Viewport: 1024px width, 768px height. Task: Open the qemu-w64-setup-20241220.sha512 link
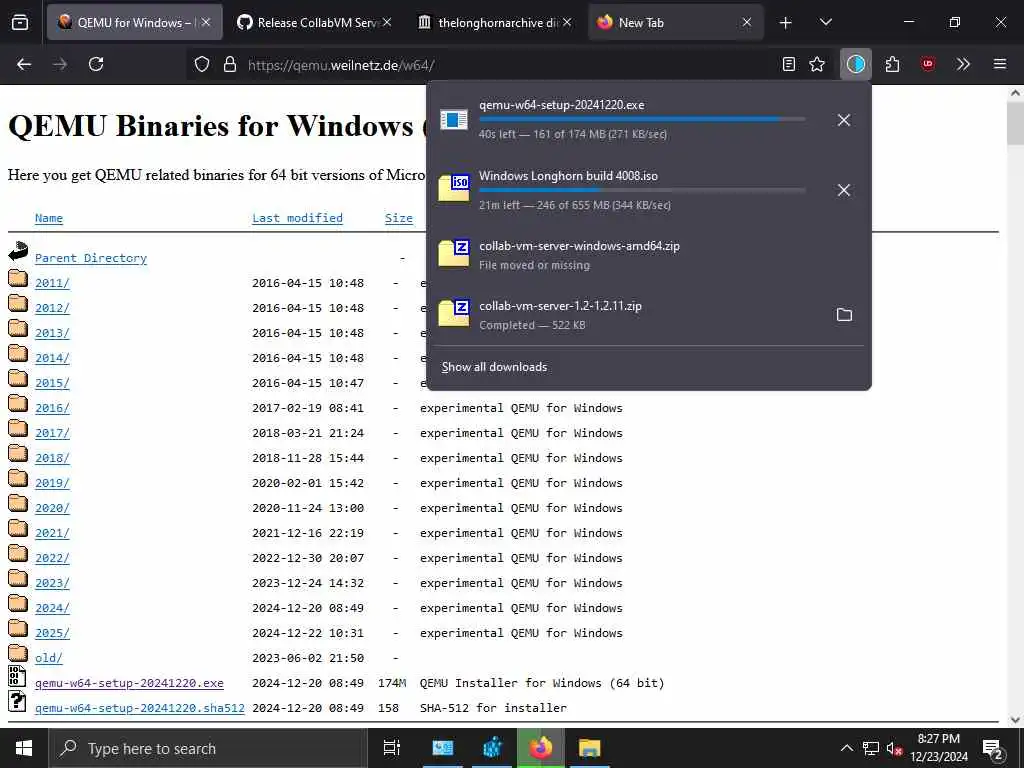tap(140, 708)
